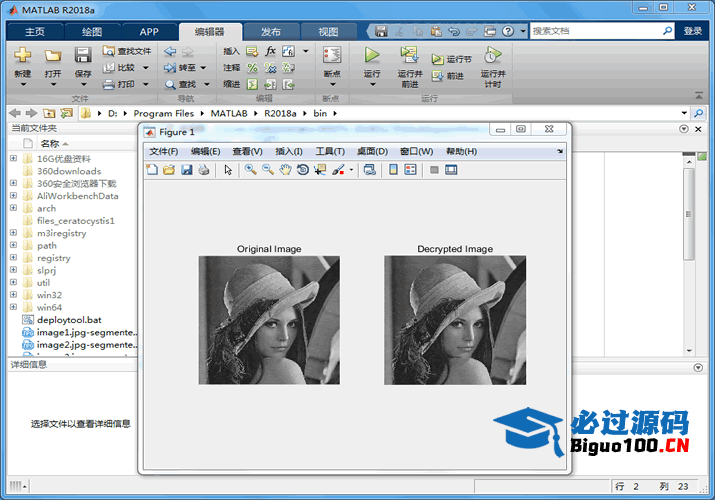Click the Print (打印) button in ribbon
Viewport: 715px width, 500px height.
(x=119, y=84)
